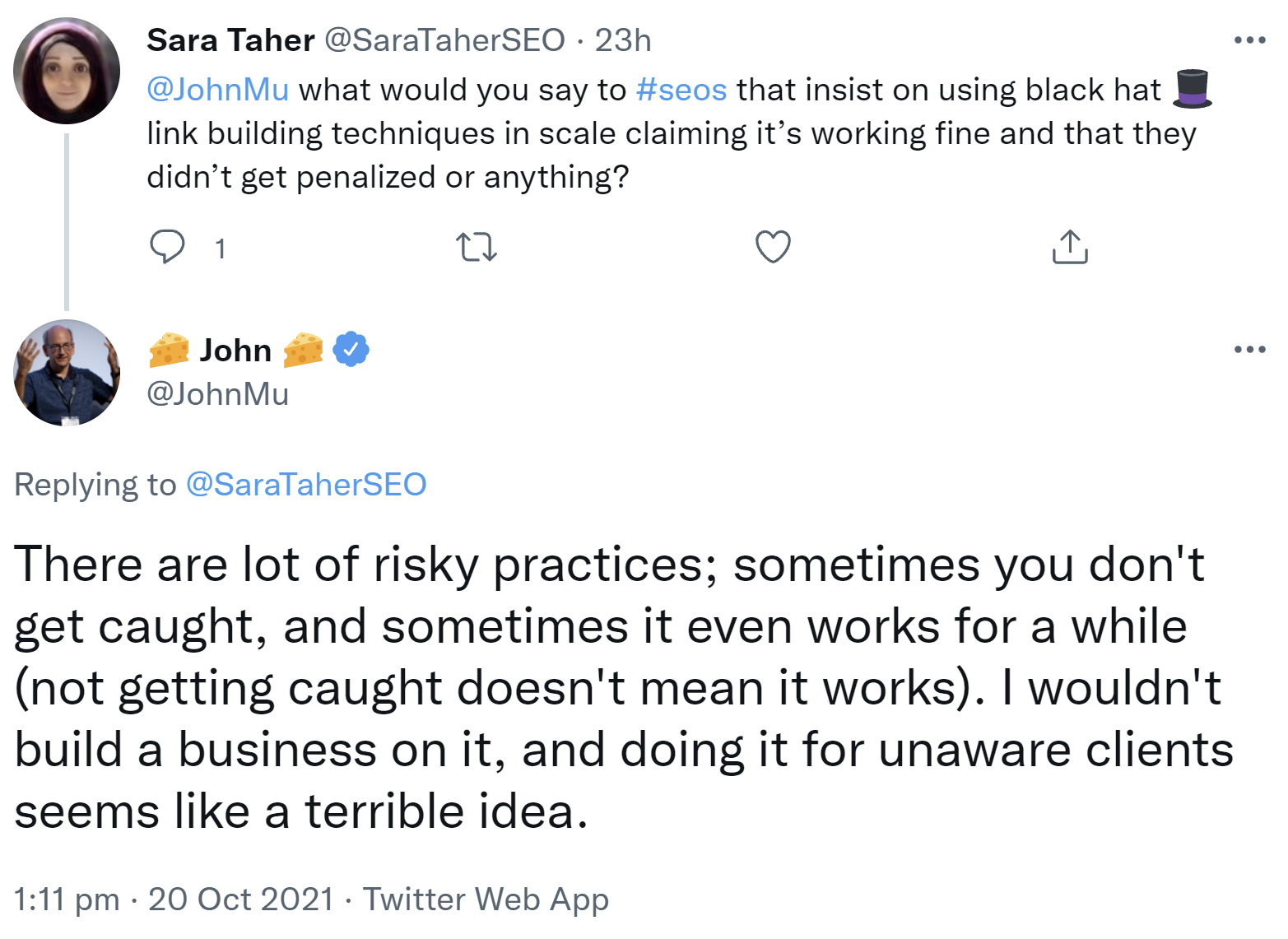The width and height of the screenshot is (1288, 939).
Task: Open the more options menu on Sara's tweet
Action: click(x=1250, y=39)
